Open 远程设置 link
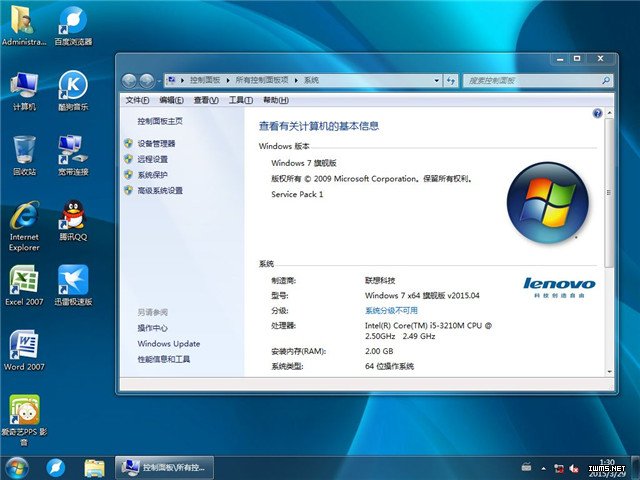640x480 pixels. click(x=153, y=159)
